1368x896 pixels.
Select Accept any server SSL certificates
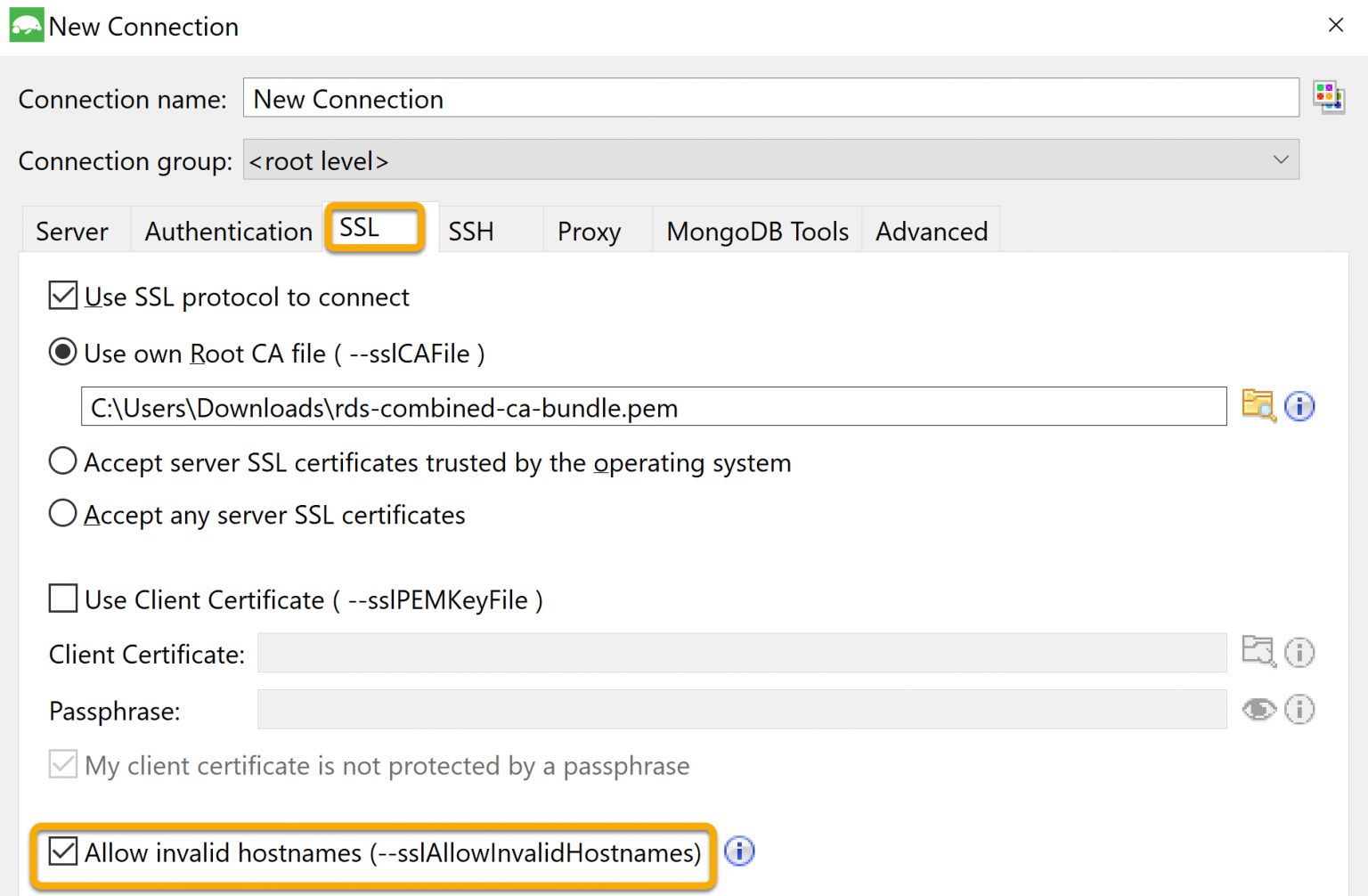pyautogui.click(x=62, y=514)
